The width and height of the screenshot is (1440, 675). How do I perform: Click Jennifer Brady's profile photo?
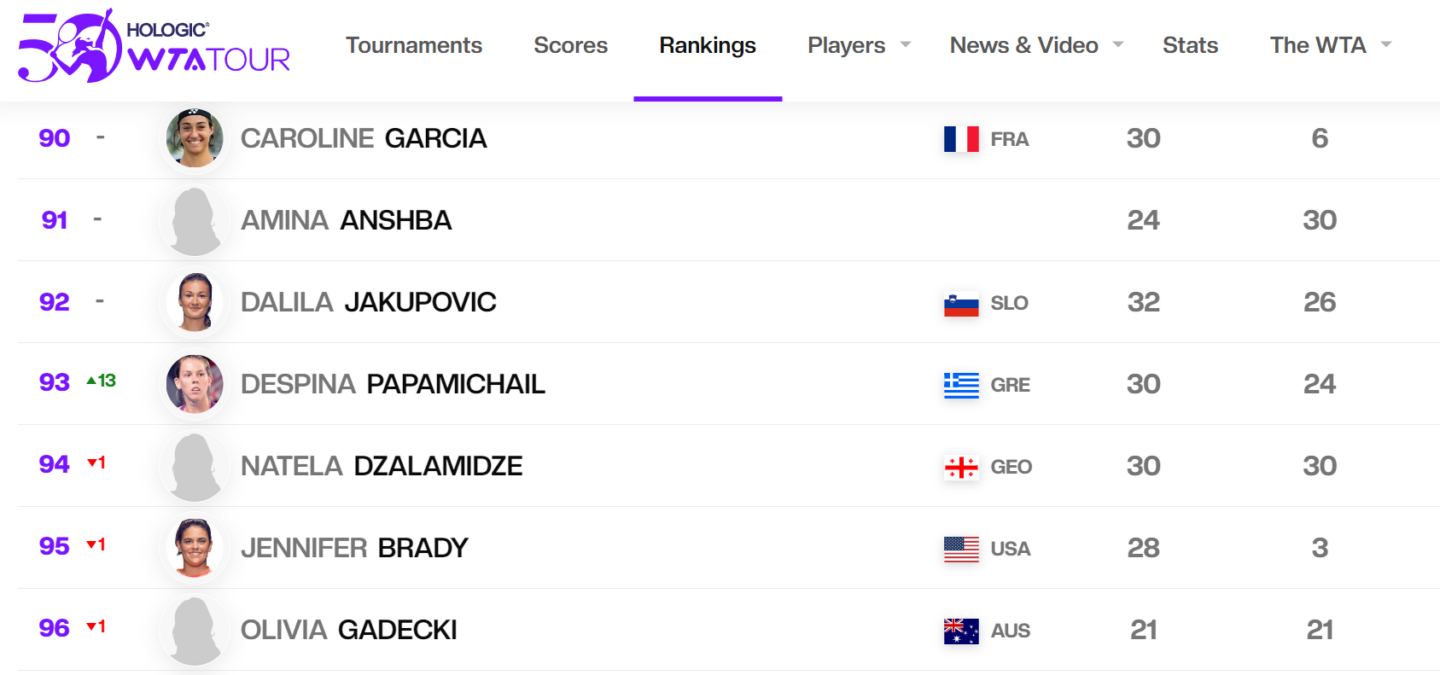195,548
